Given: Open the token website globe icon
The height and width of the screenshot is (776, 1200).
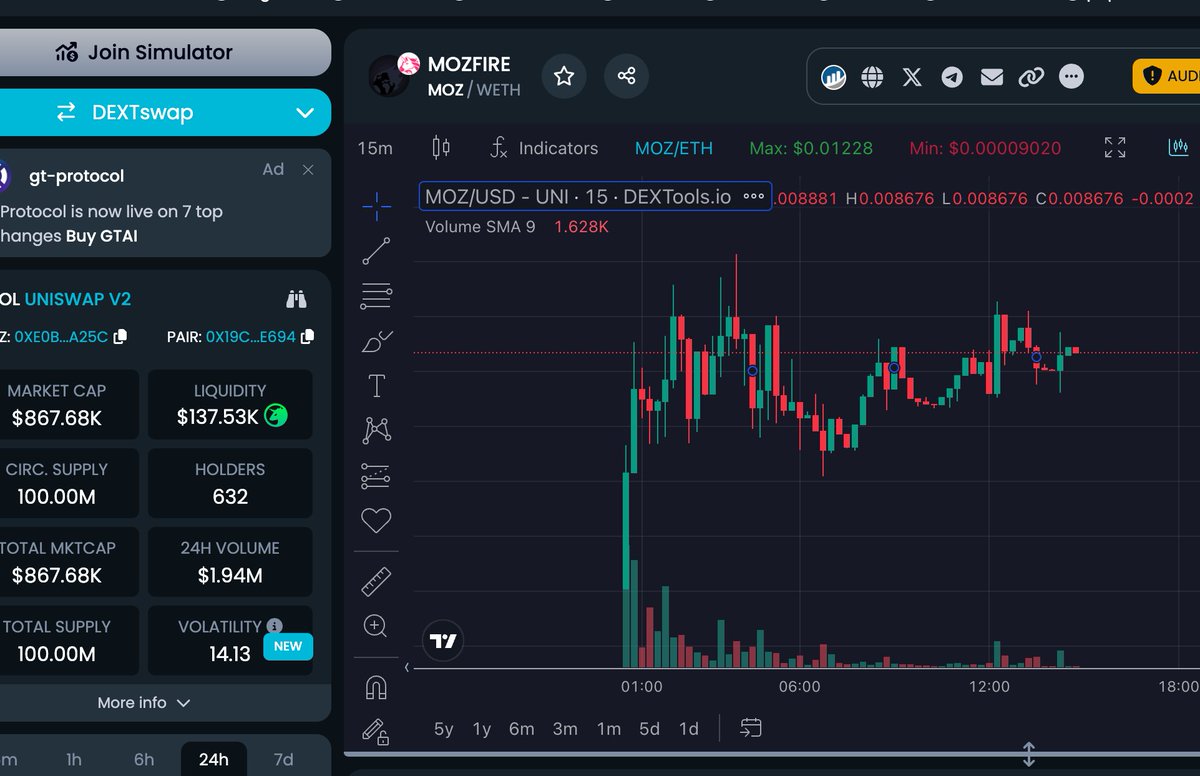Looking at the screenshot, I should (x=872, y=77).
